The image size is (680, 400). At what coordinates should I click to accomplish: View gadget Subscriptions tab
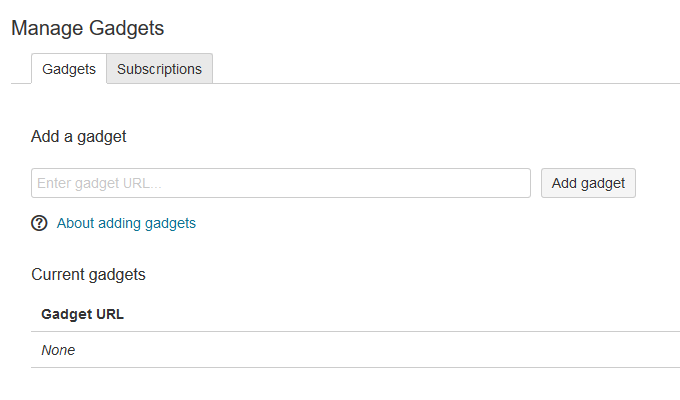159,69
